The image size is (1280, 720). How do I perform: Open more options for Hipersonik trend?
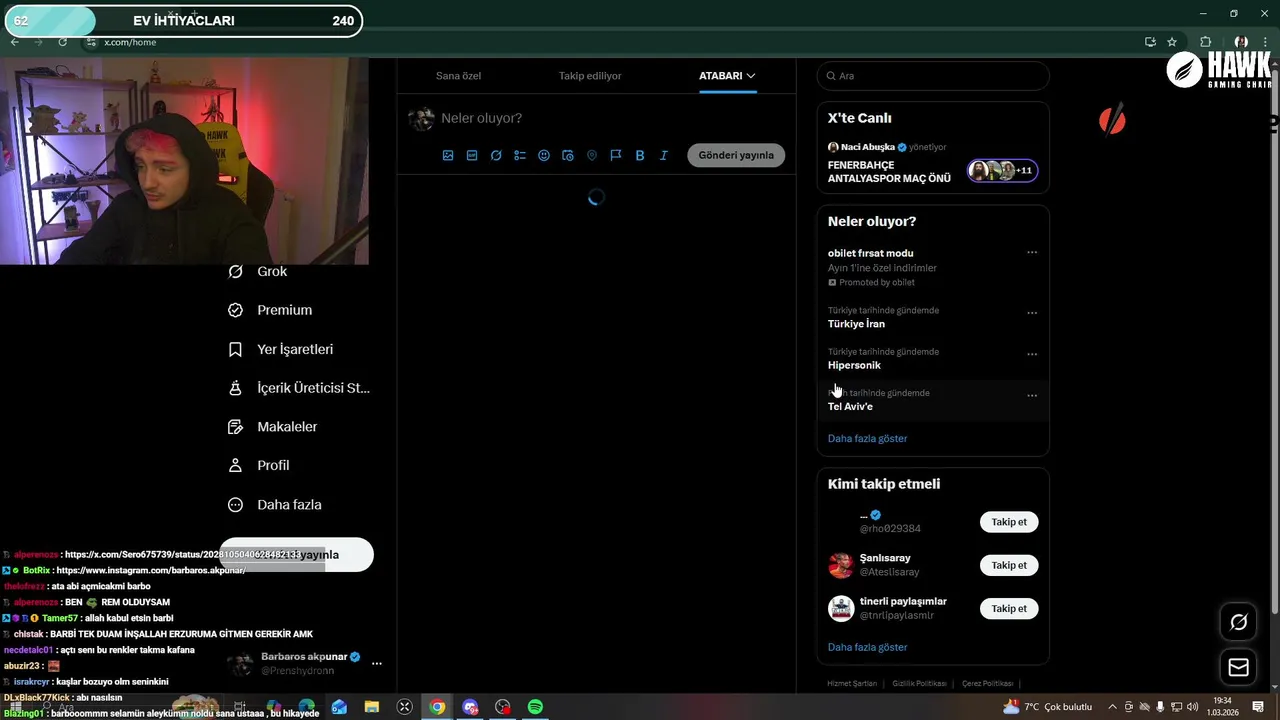pos(1032,354)
